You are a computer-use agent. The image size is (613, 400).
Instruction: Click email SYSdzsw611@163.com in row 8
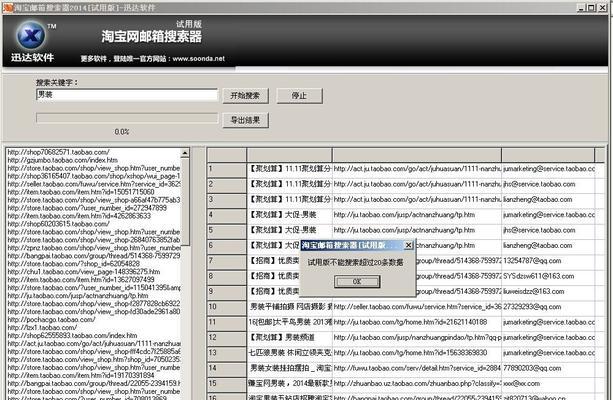click(539, 276)
